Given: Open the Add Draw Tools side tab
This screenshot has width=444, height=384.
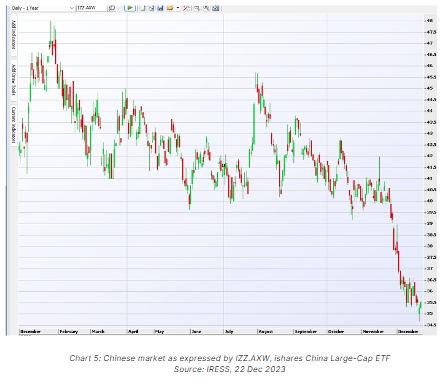Looking at the screenshot, I should 14,80.
